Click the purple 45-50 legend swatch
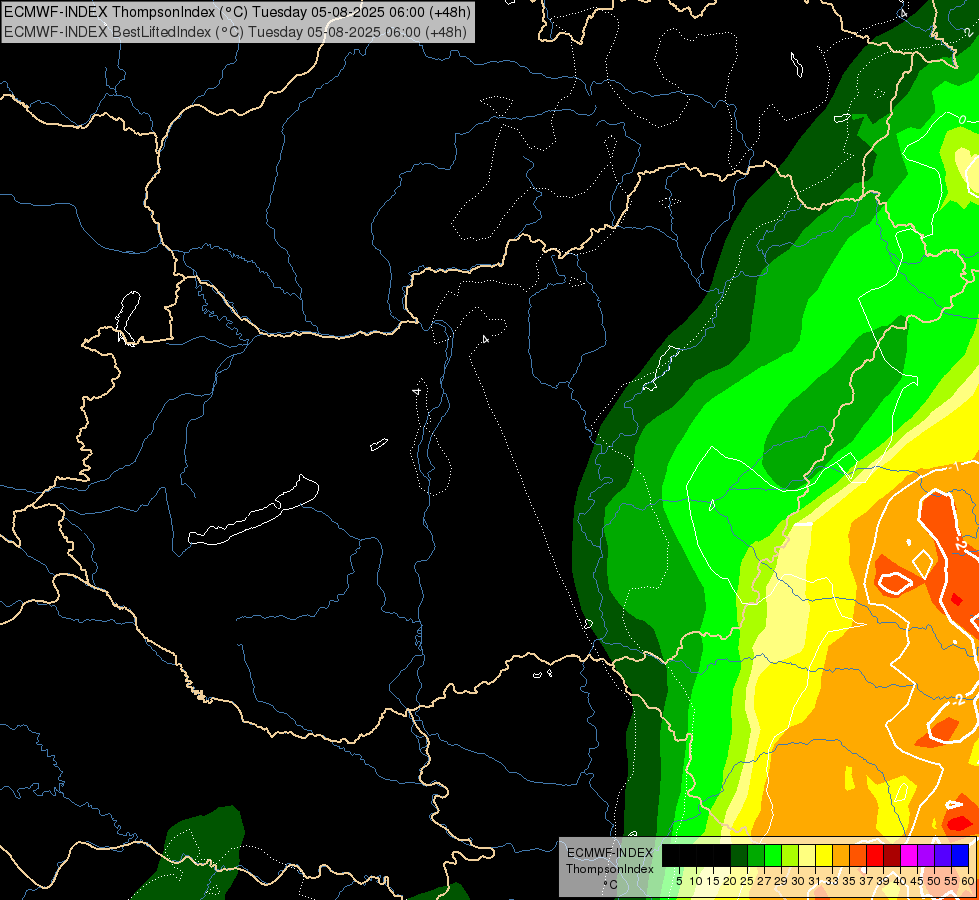979x900 pixels. 926,856
